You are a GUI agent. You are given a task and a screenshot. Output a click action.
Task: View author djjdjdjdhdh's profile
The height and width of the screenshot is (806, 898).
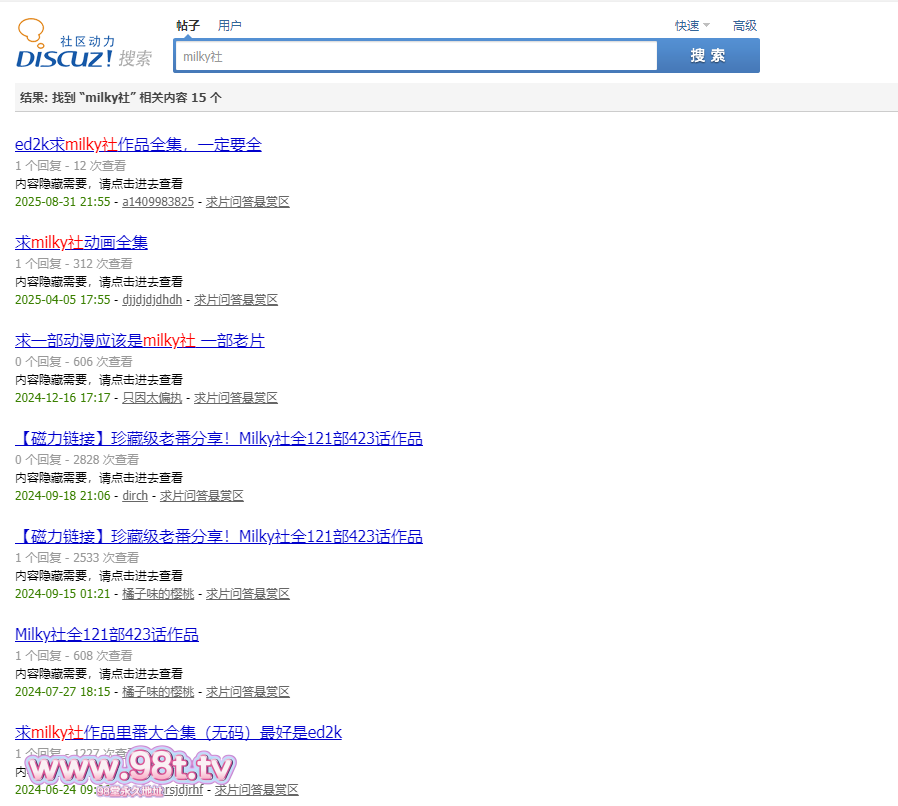click(152, 300)
